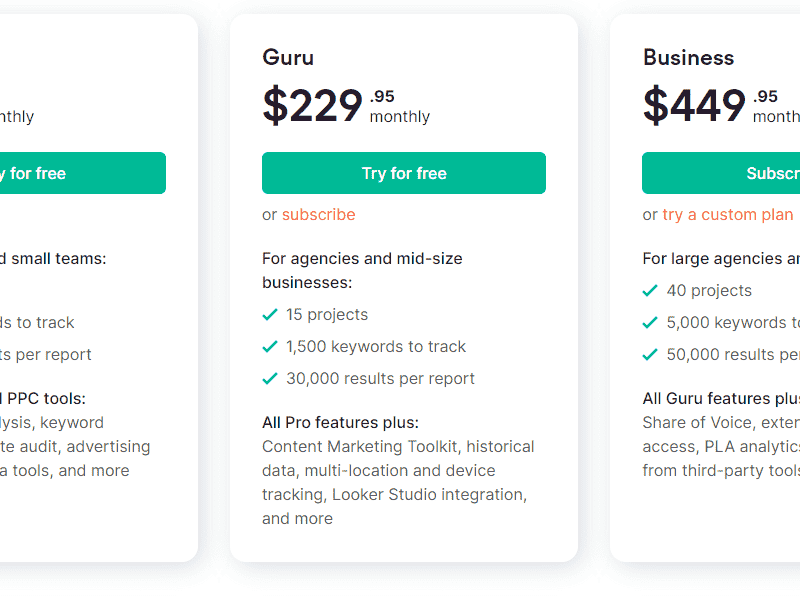
Task: Click the checkmark icon beside '40 projects'
Action: pos(650,290)
